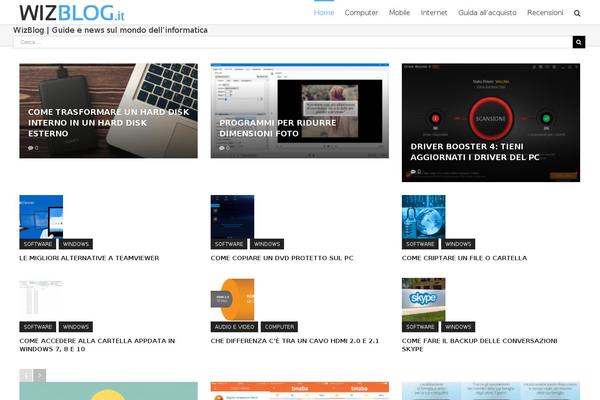Select Audio e Video tag
600x400 pixels.
click(x=234, y=327)
